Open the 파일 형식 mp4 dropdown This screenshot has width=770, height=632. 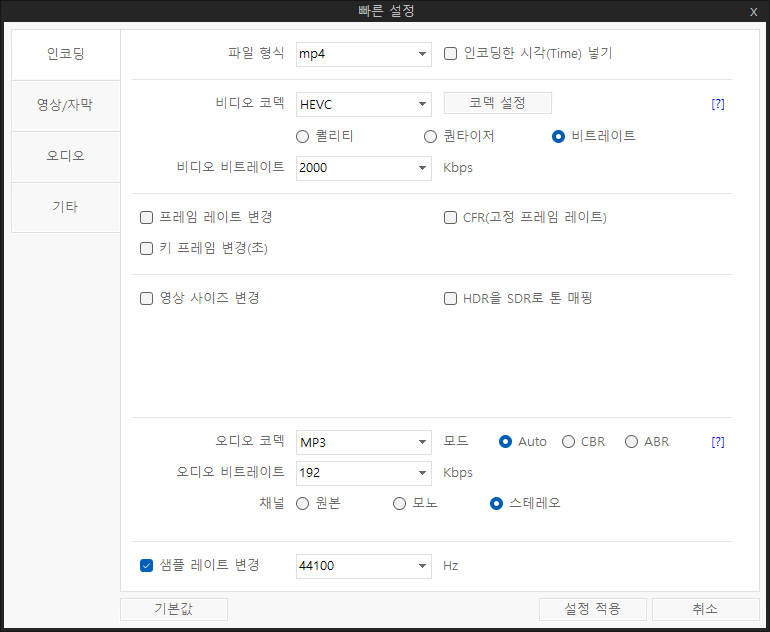(363, 54)
